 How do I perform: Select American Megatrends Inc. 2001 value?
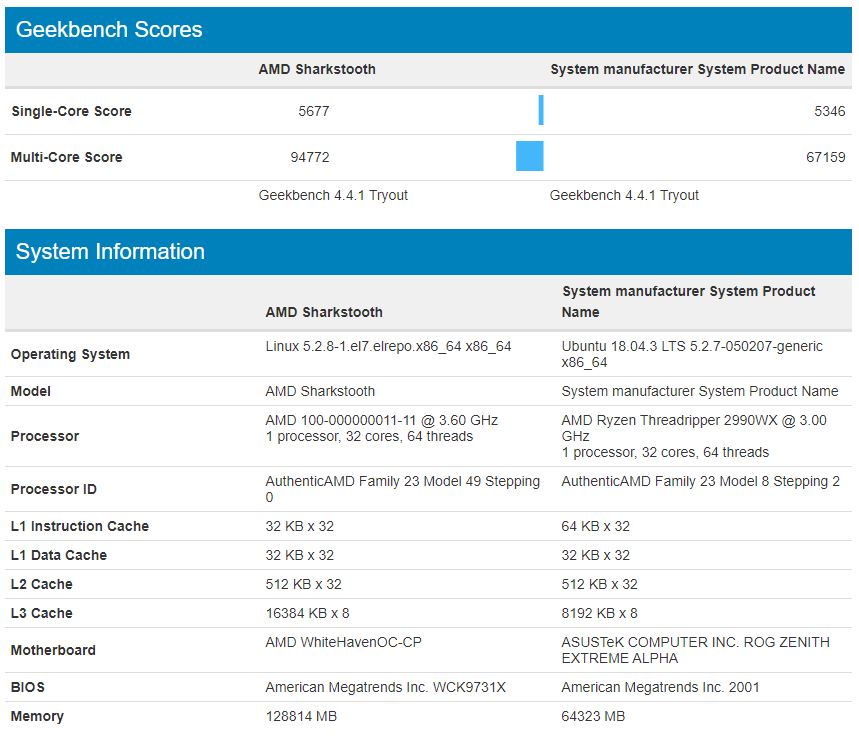(x=660, y=687)
